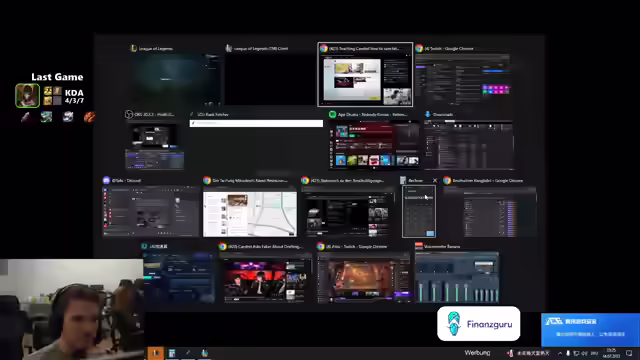Click the Voicemeeter Banana icon in switcher
The width and height of the screenshot is (640, 360).
point(419,246)
